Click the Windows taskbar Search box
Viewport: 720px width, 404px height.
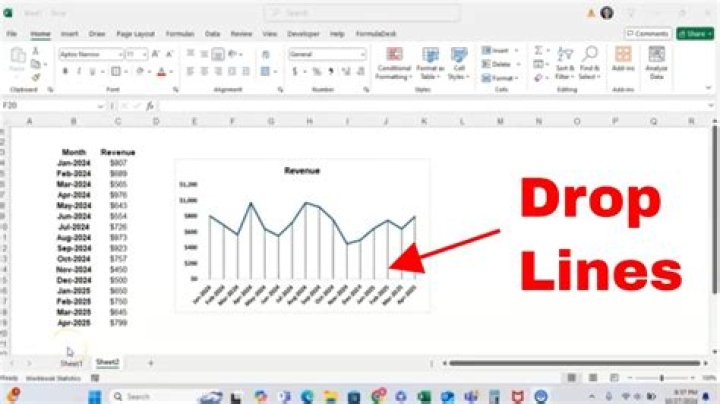[x=150, y=396]
